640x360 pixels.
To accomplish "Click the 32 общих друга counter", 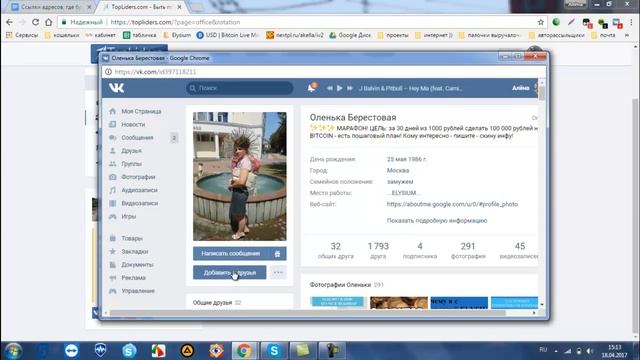I will click(336, 251).
